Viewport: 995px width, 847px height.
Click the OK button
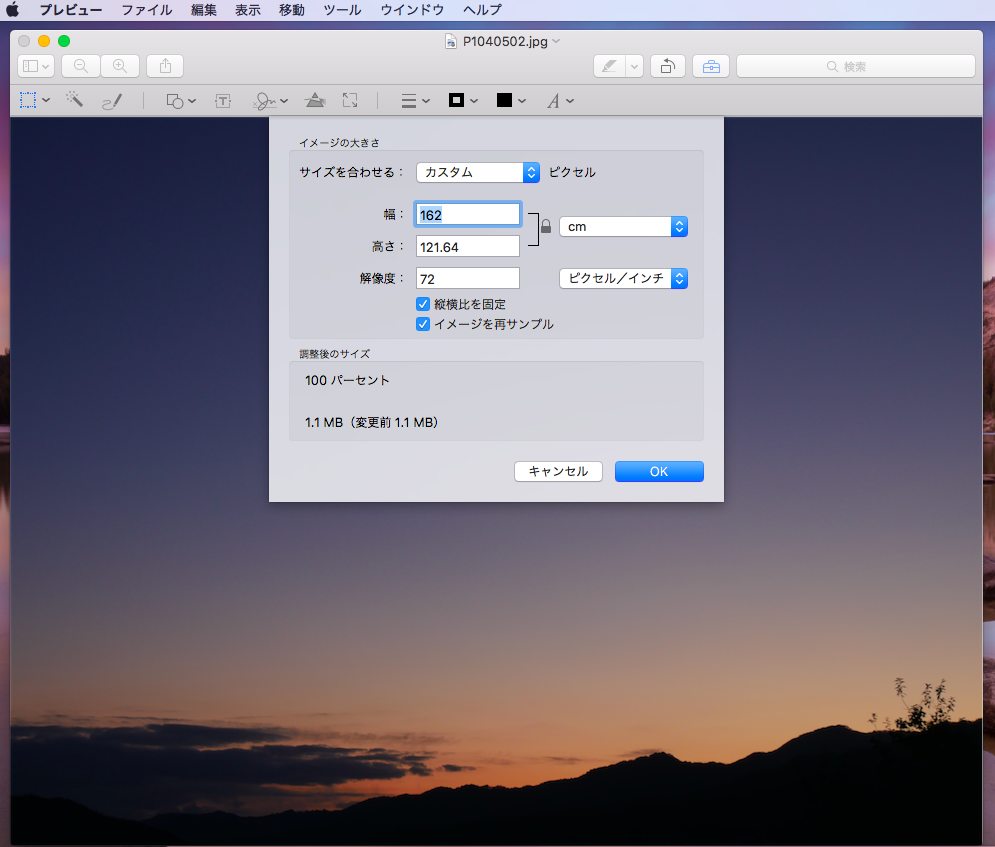[659, 471]
